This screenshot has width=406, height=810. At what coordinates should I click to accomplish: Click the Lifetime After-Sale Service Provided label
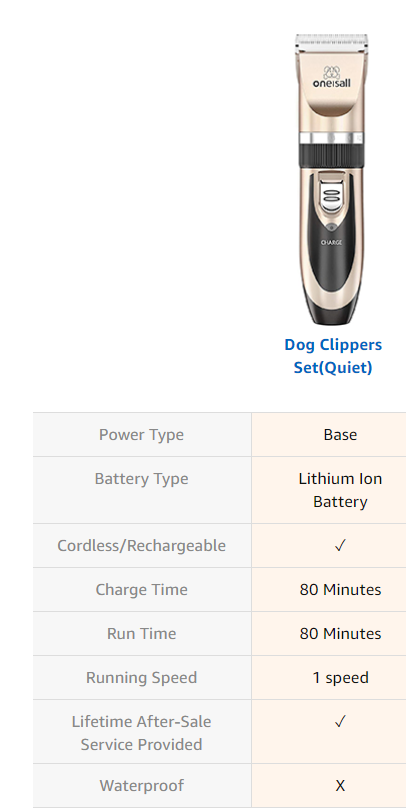click(x=141, y=733)
